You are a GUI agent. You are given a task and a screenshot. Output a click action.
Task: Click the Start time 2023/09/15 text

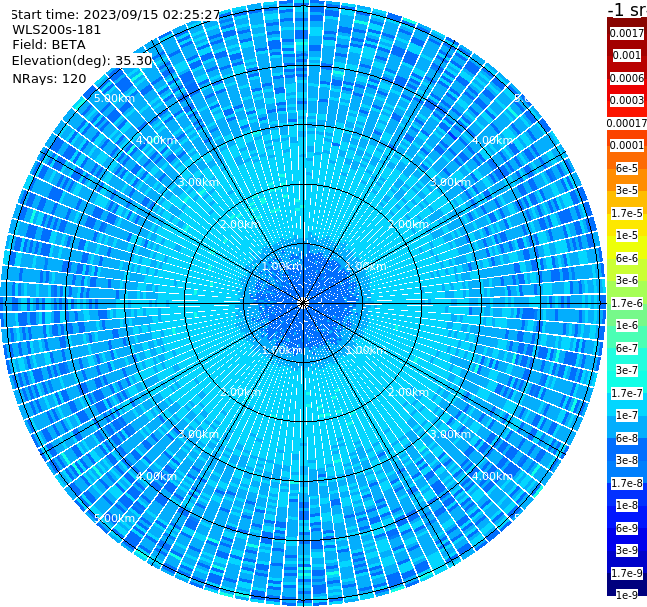[116, 14]
